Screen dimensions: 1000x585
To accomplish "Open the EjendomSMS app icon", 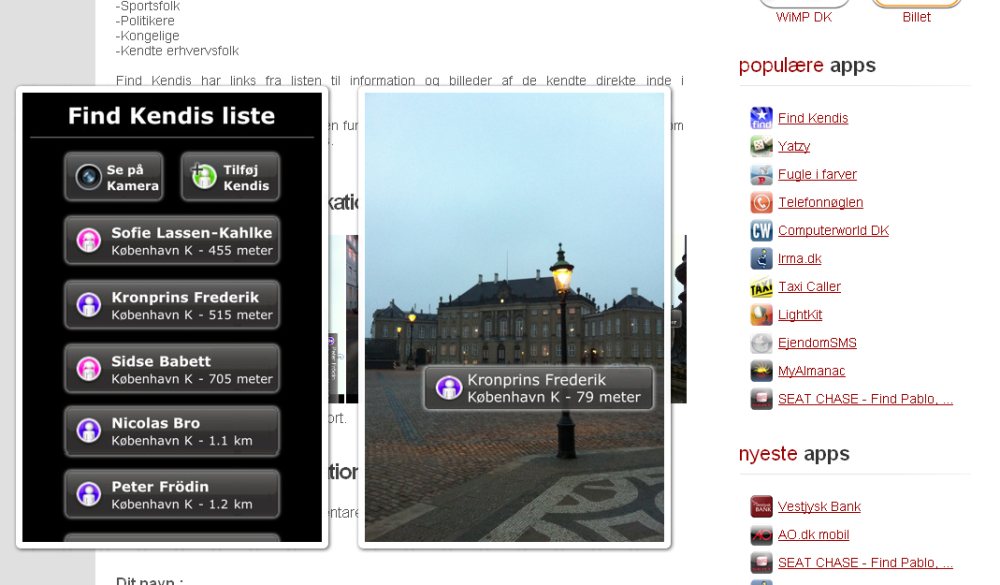I will point(761,343).
